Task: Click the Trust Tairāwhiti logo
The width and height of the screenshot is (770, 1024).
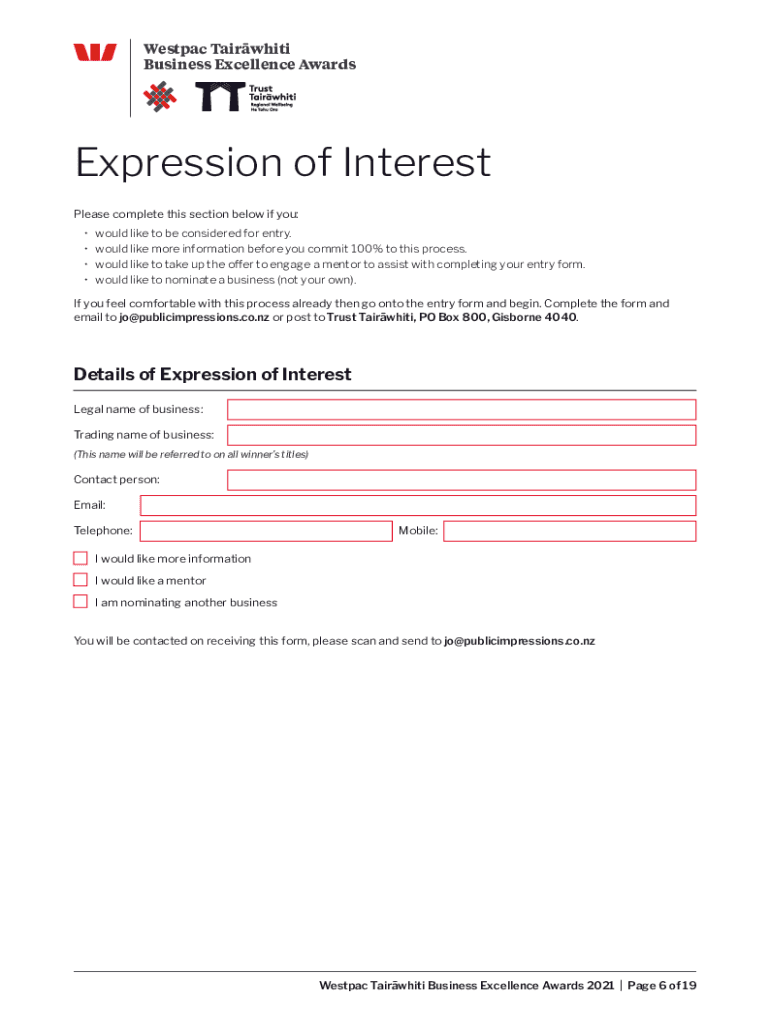Action: click(x=245, y=97)
